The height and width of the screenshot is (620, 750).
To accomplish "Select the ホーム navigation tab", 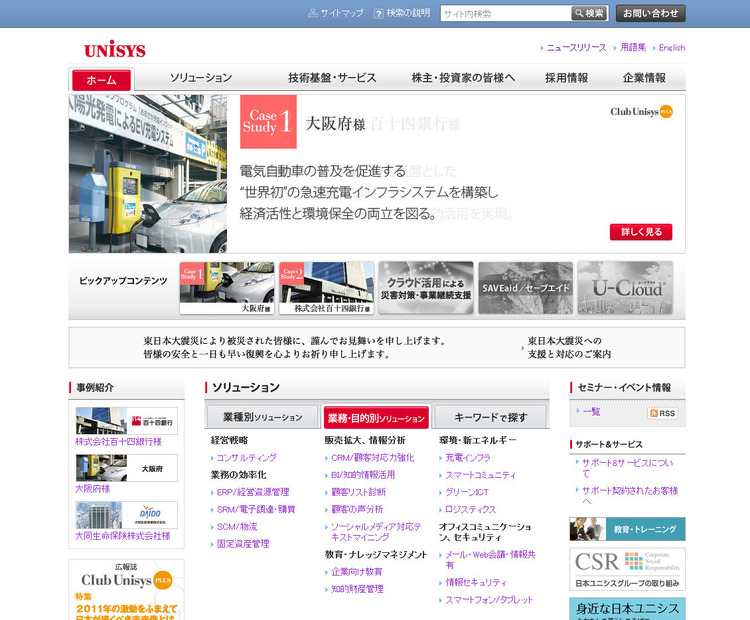I will [101, 80].
